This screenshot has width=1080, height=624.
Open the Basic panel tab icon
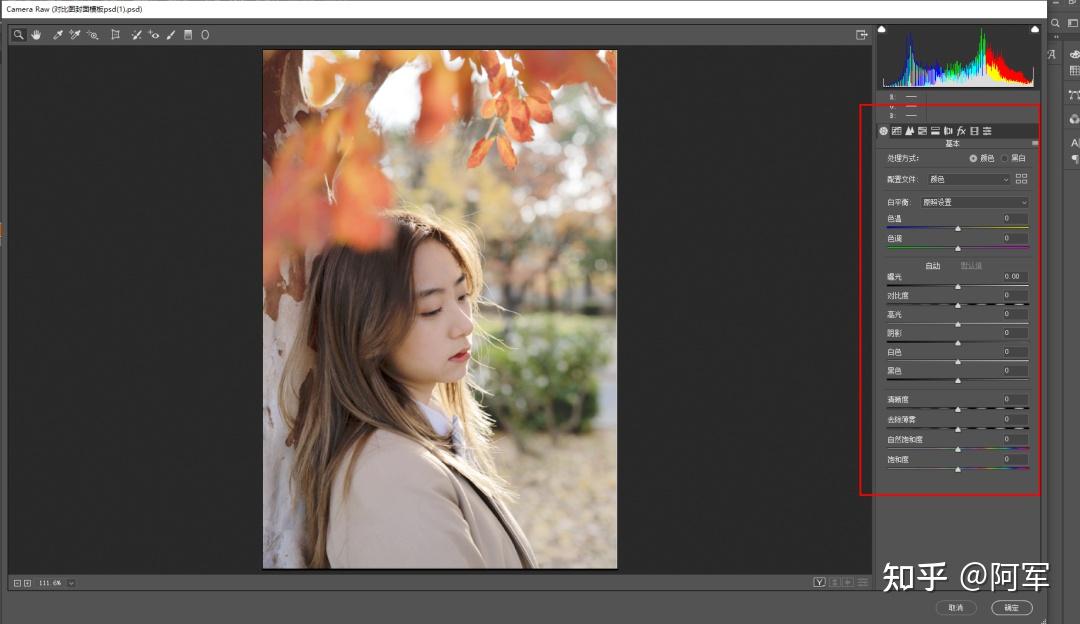[883, 131]
